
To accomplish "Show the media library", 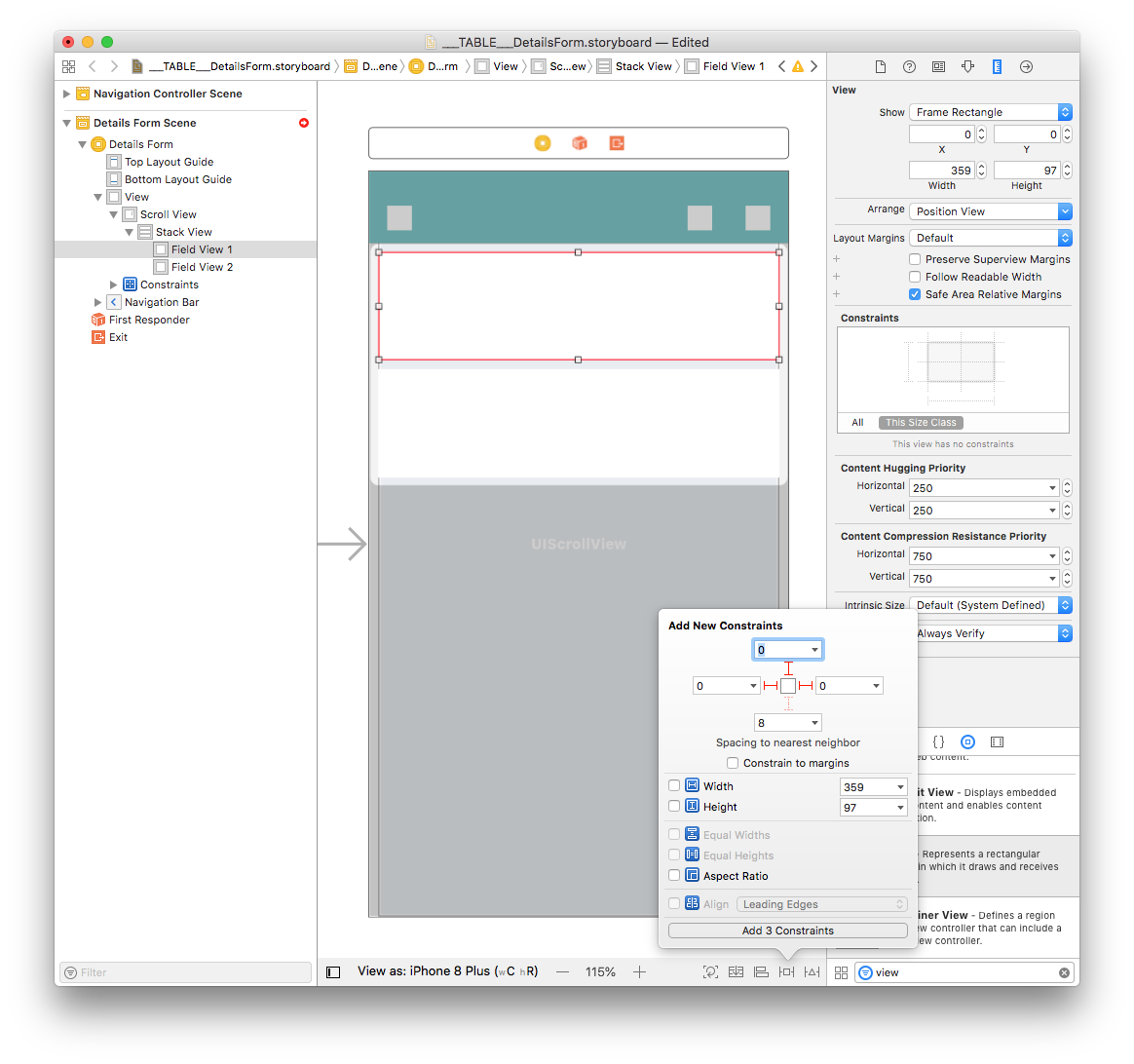I will pos(997,742).
